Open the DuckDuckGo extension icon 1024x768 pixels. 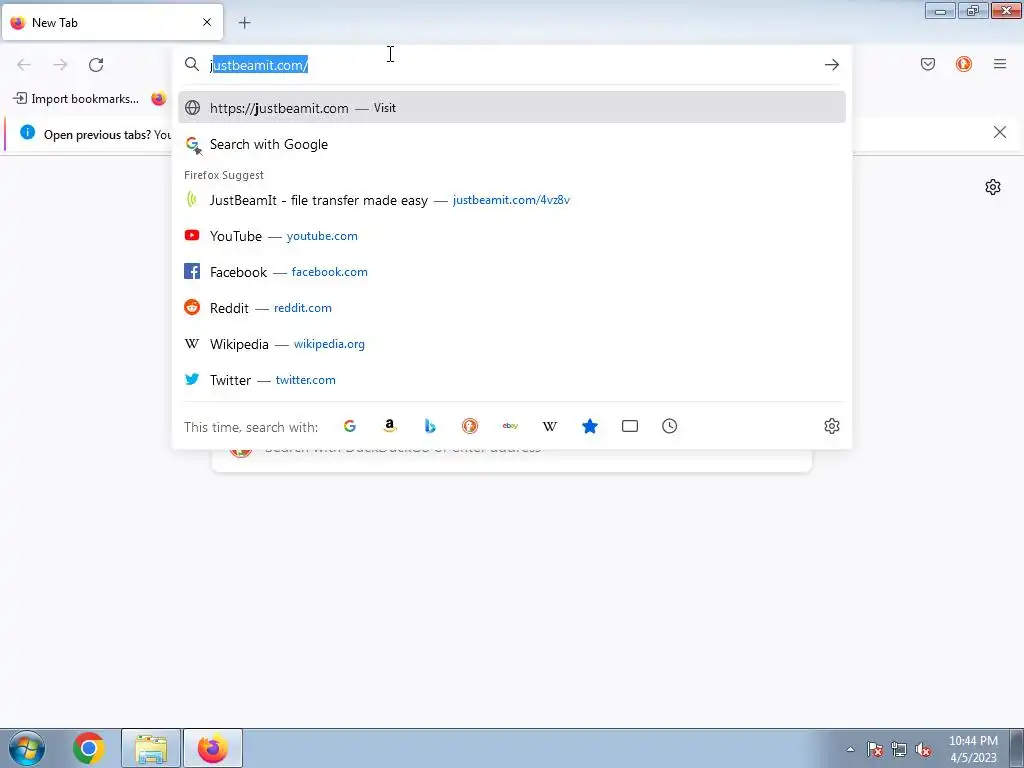[x=963, y=64]
